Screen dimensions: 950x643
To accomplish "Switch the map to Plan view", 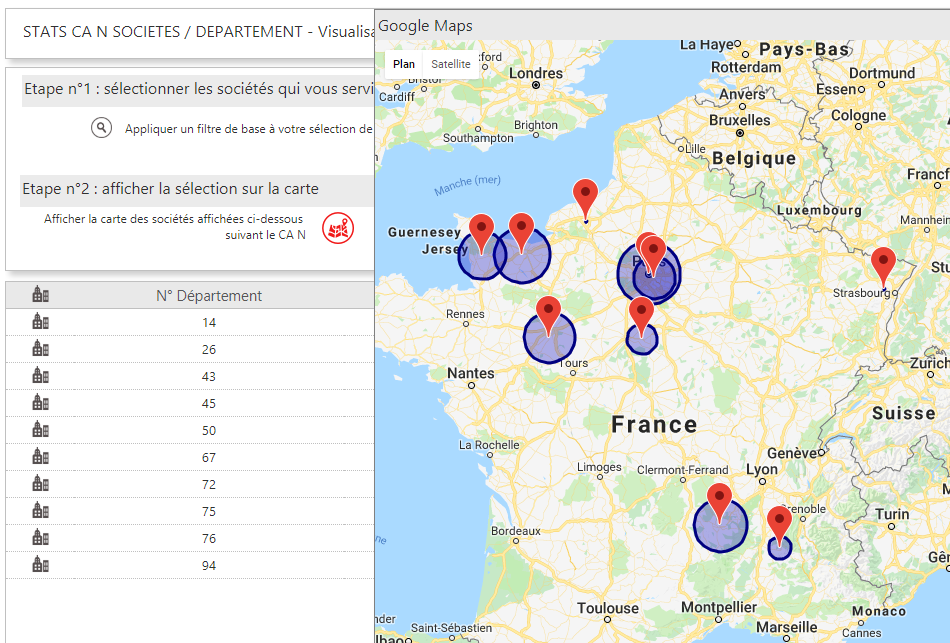I will [404, 64].
